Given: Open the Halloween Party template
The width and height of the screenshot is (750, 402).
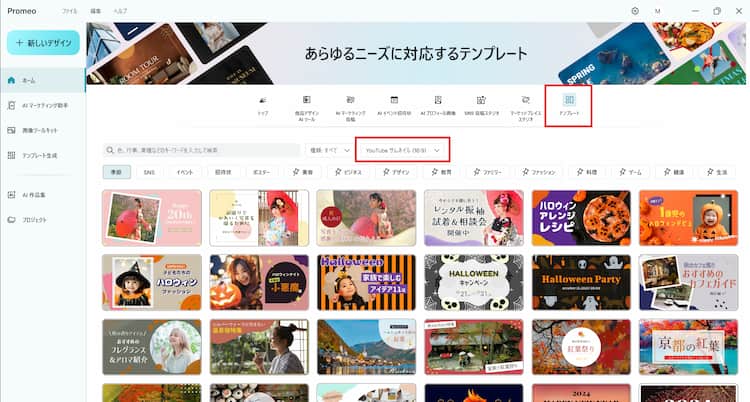Looking at the screenshot, I should 581,282.
